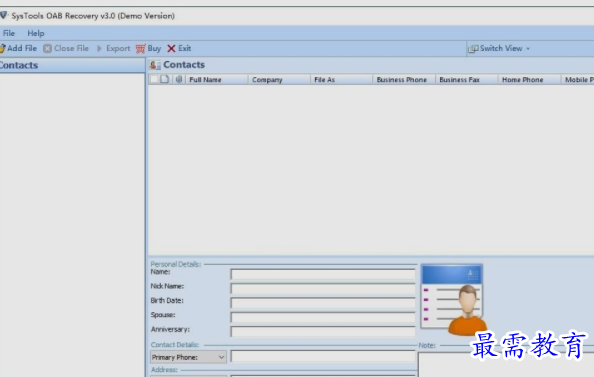Sort by the Business Fax column

pyautogui.click(x=466, y=80)
